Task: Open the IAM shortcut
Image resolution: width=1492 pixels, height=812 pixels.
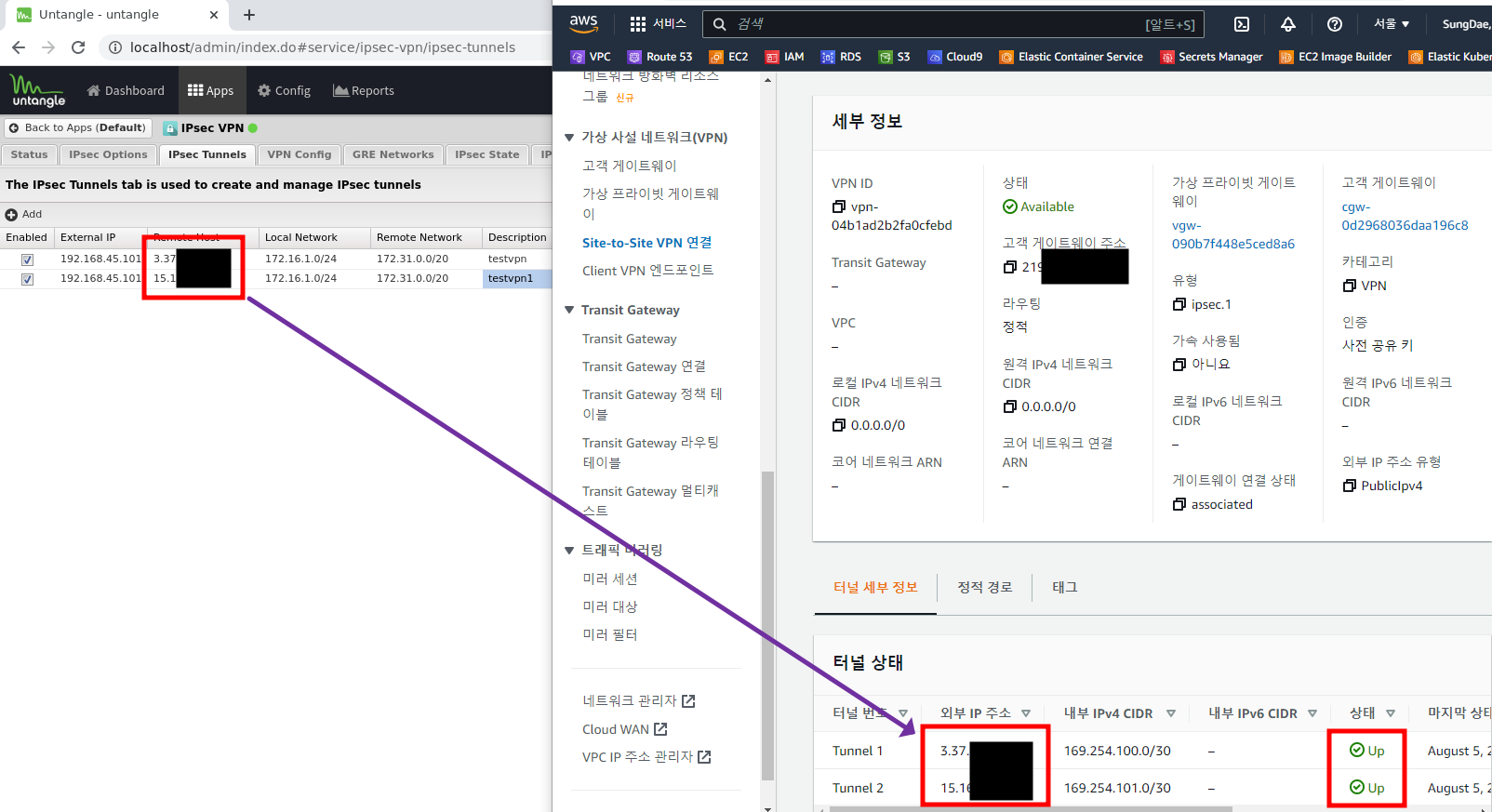Action: (x=784, y=57)
